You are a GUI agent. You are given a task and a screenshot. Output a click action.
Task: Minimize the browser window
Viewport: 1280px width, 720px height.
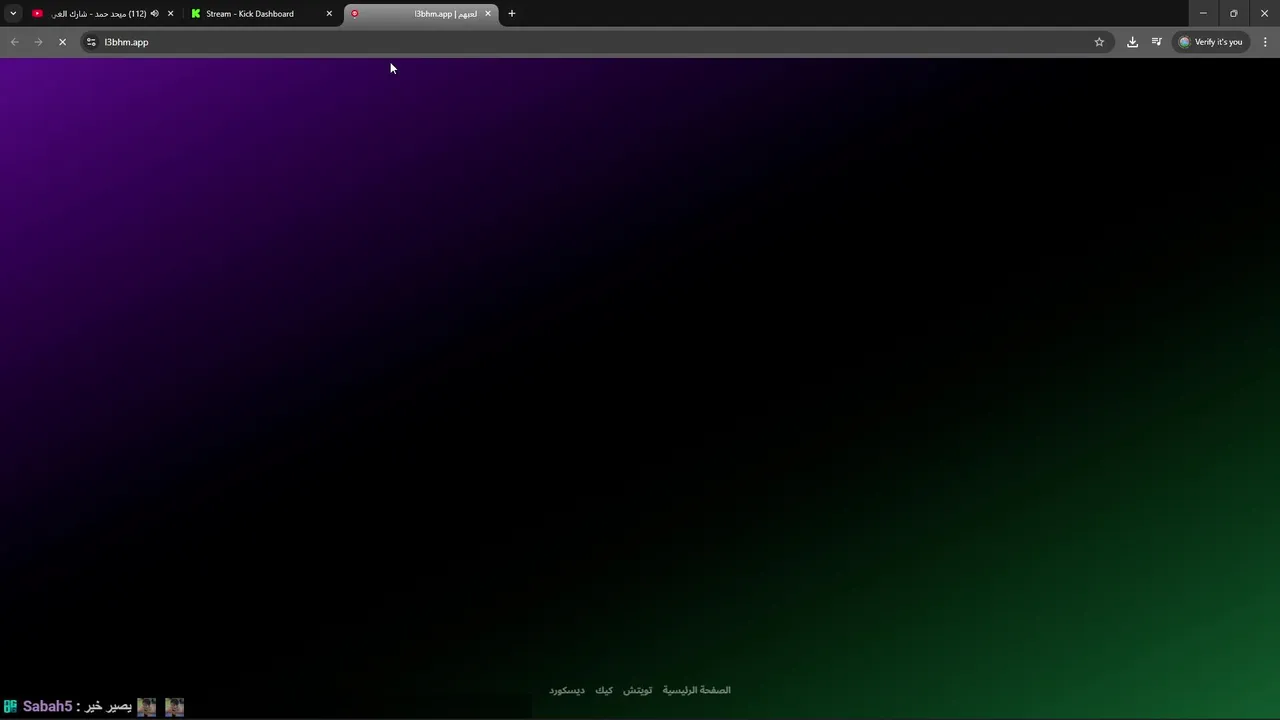[x=1203, y=14]
